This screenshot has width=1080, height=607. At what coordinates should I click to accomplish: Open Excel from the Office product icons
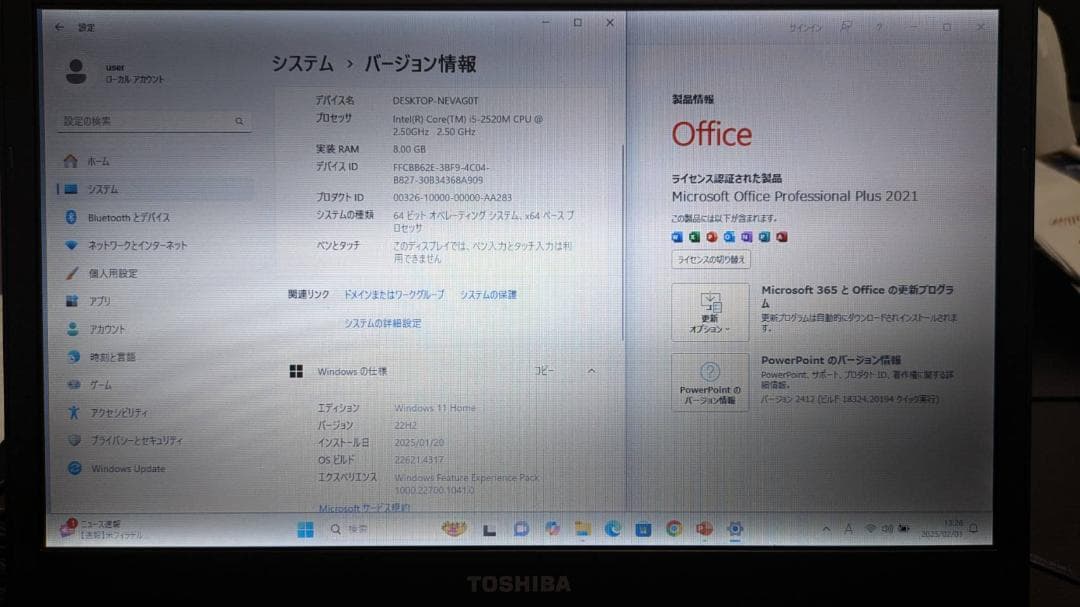coord(696,237)
